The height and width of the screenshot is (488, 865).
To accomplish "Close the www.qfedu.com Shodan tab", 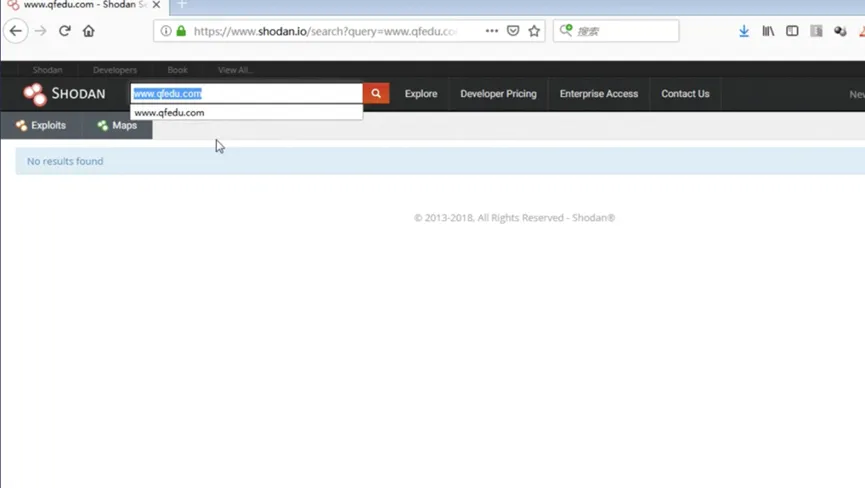I will 156,5.
